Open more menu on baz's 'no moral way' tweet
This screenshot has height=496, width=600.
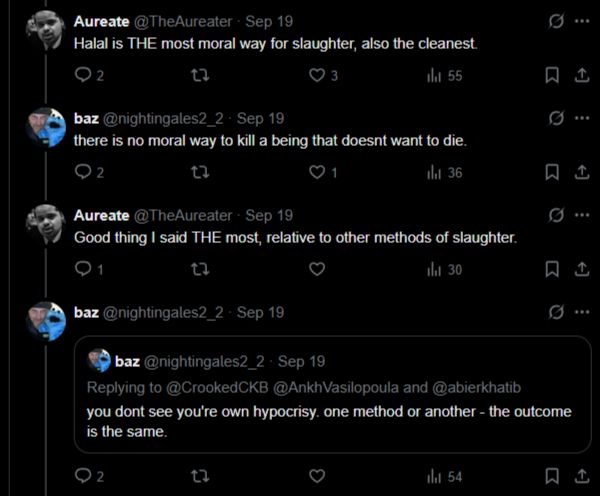coord(582,118)
